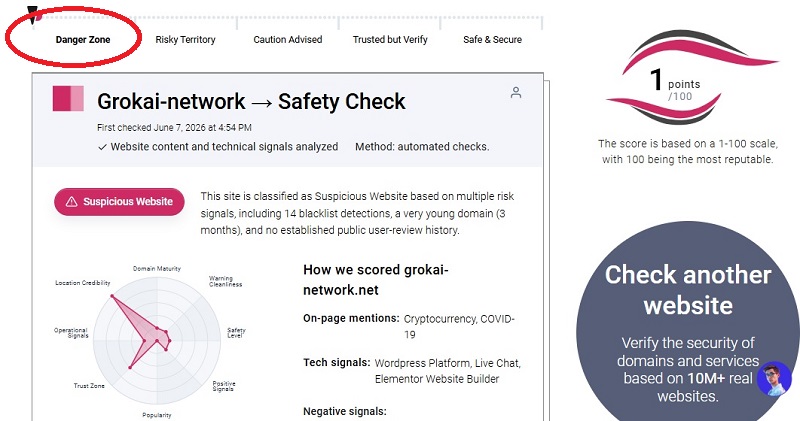The height and width of the screenshot is (421, 800).
Task: Click the Operational Signals chart label
Action: 71,333
